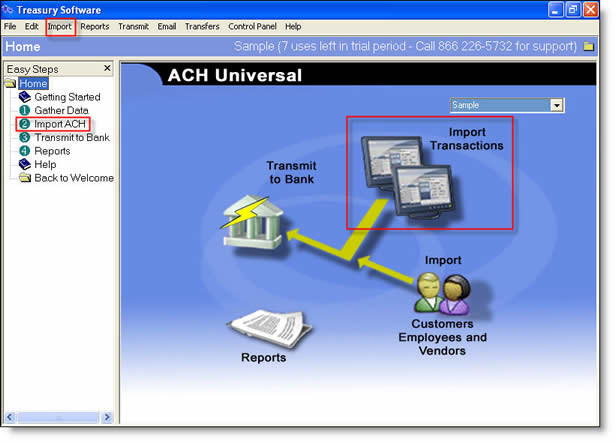Click Customers Employees and Vendors label
The width and height of the screenshot is (616, 443).
coord(442,337)
